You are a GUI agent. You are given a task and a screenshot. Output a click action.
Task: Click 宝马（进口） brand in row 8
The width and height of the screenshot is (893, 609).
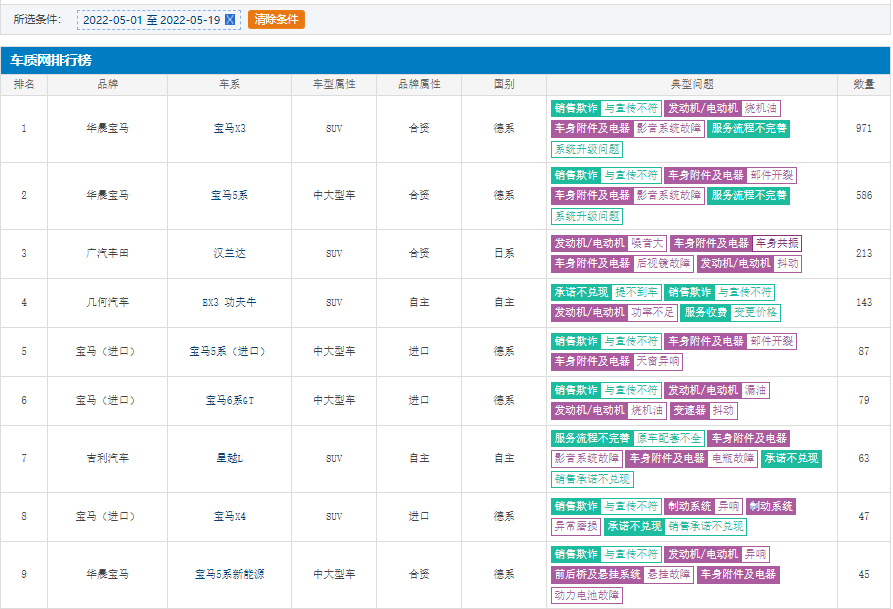click(108, 516)
